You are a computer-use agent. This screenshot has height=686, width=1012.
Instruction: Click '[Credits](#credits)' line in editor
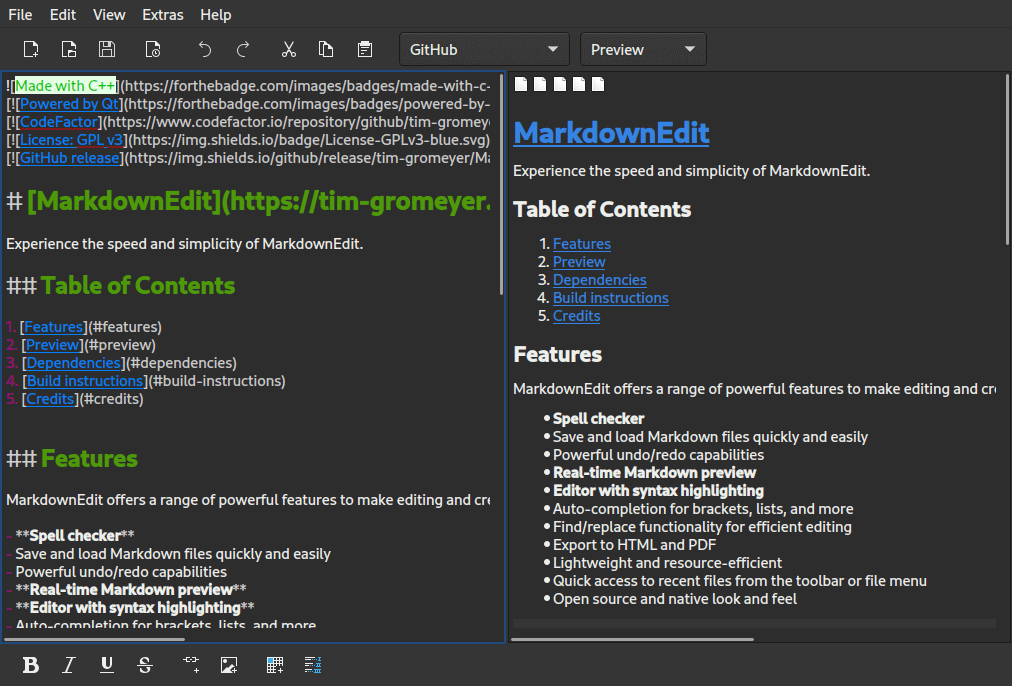coord(75,399)
